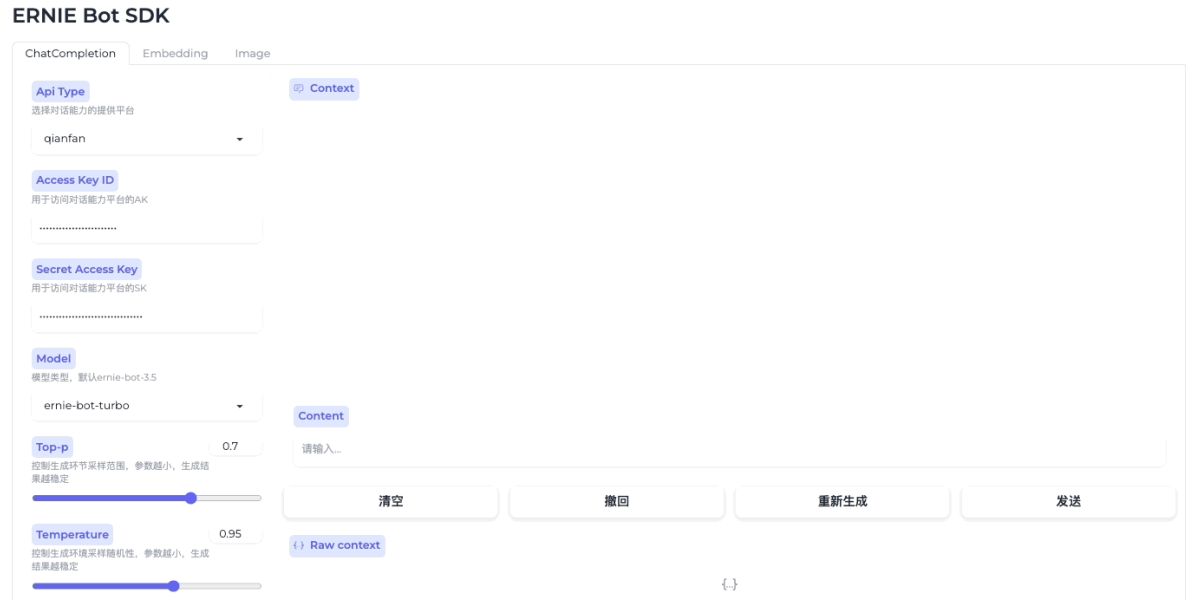
Task: Click the 清空 clear button
Action: tap(390, 502)
